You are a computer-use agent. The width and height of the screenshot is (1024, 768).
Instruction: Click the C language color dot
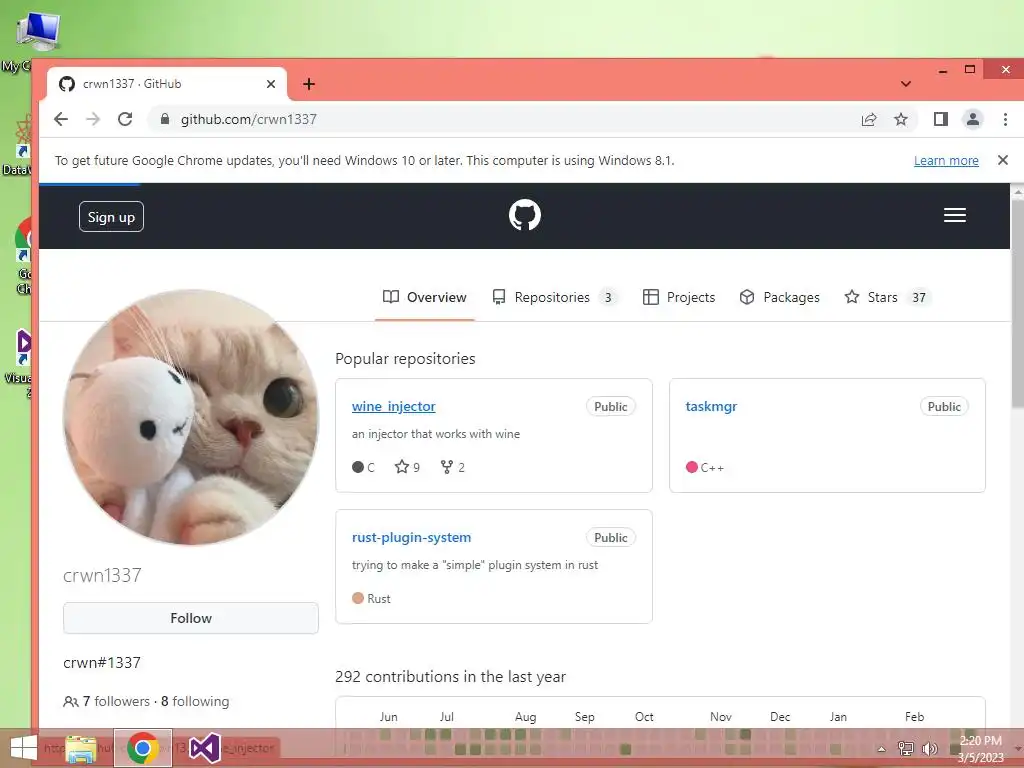click(358, 466)
